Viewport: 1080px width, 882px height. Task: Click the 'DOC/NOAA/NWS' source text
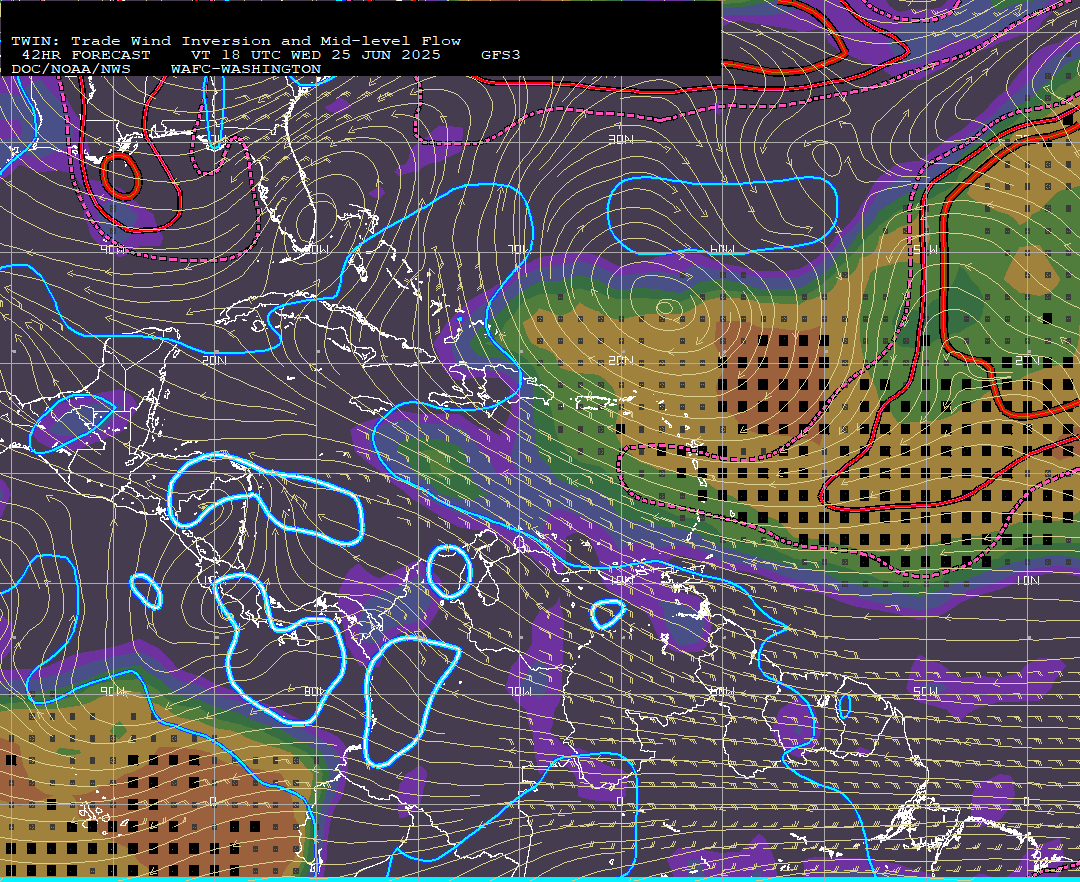[70, 70]
